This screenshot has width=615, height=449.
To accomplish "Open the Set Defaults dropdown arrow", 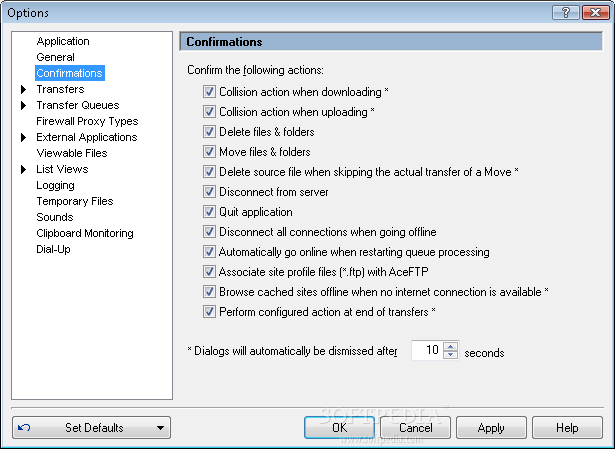I will [160, 428].
